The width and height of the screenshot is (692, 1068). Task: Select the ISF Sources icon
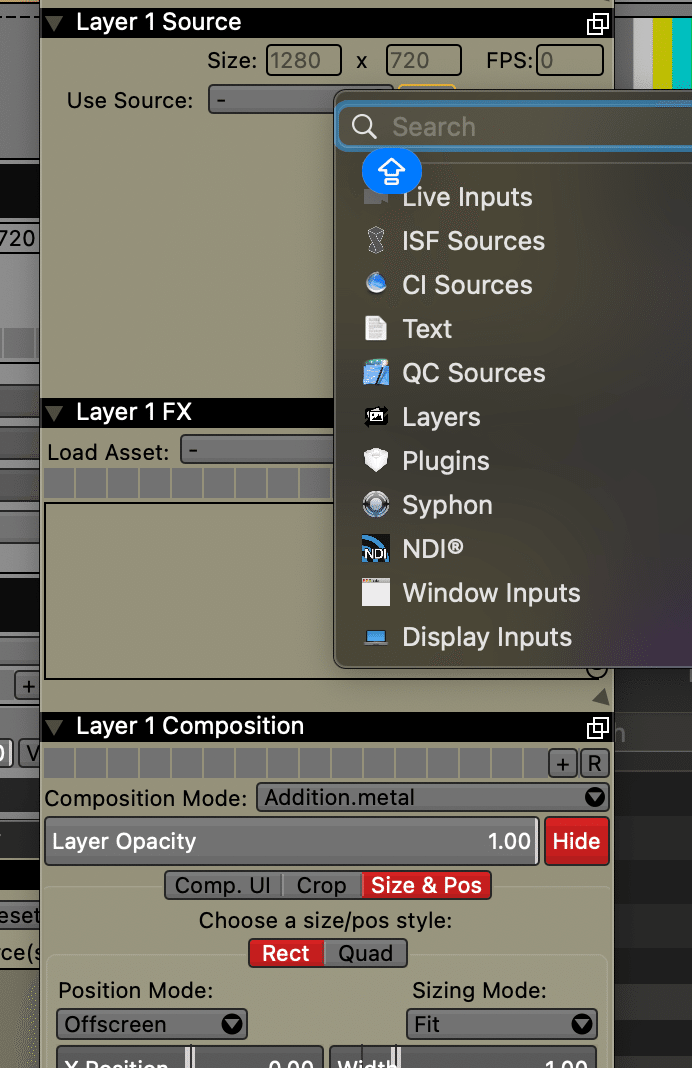(375, 241)
